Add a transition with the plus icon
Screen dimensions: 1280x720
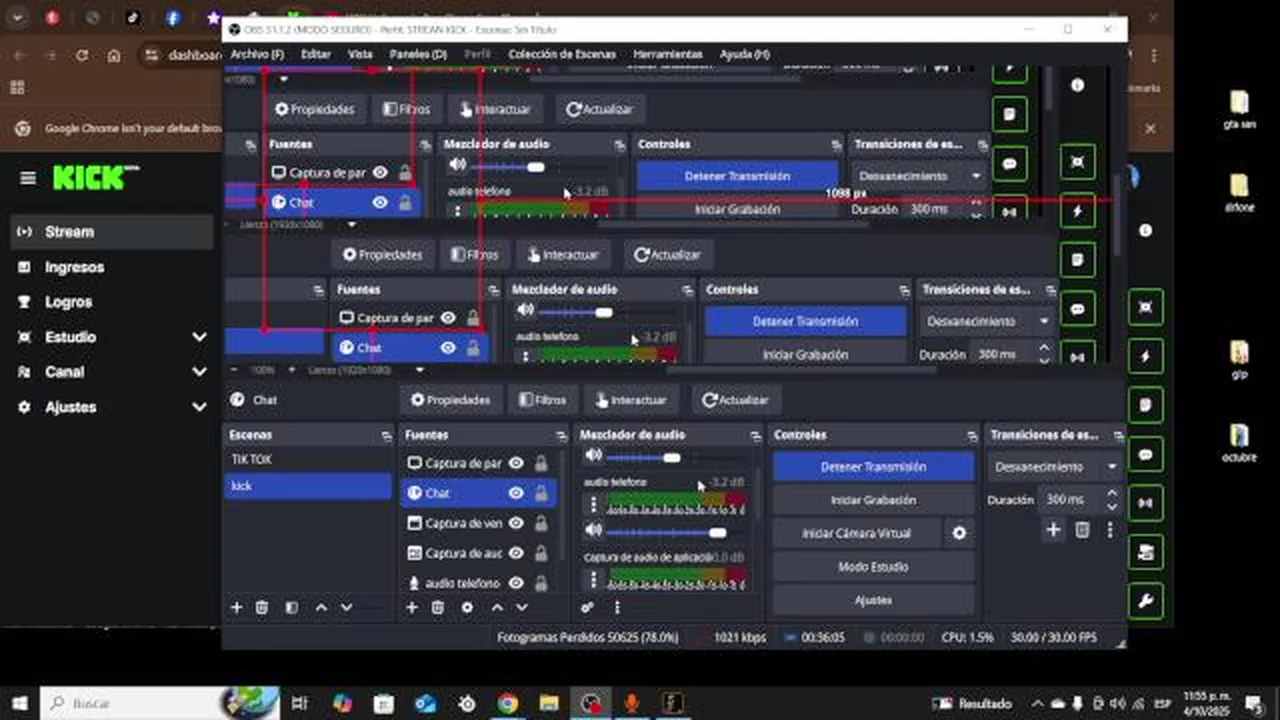(x=1053, y=530)
